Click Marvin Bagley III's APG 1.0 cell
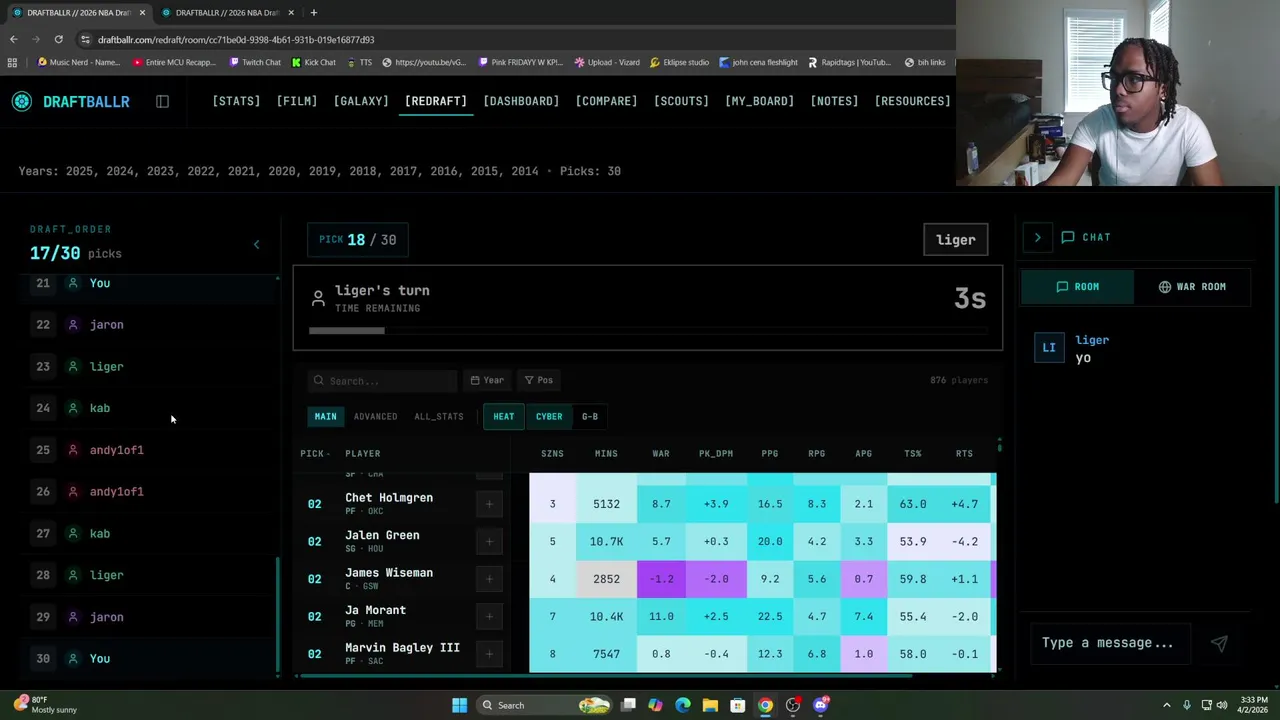Screen dimensions: 1280x720 pos(863,654)
